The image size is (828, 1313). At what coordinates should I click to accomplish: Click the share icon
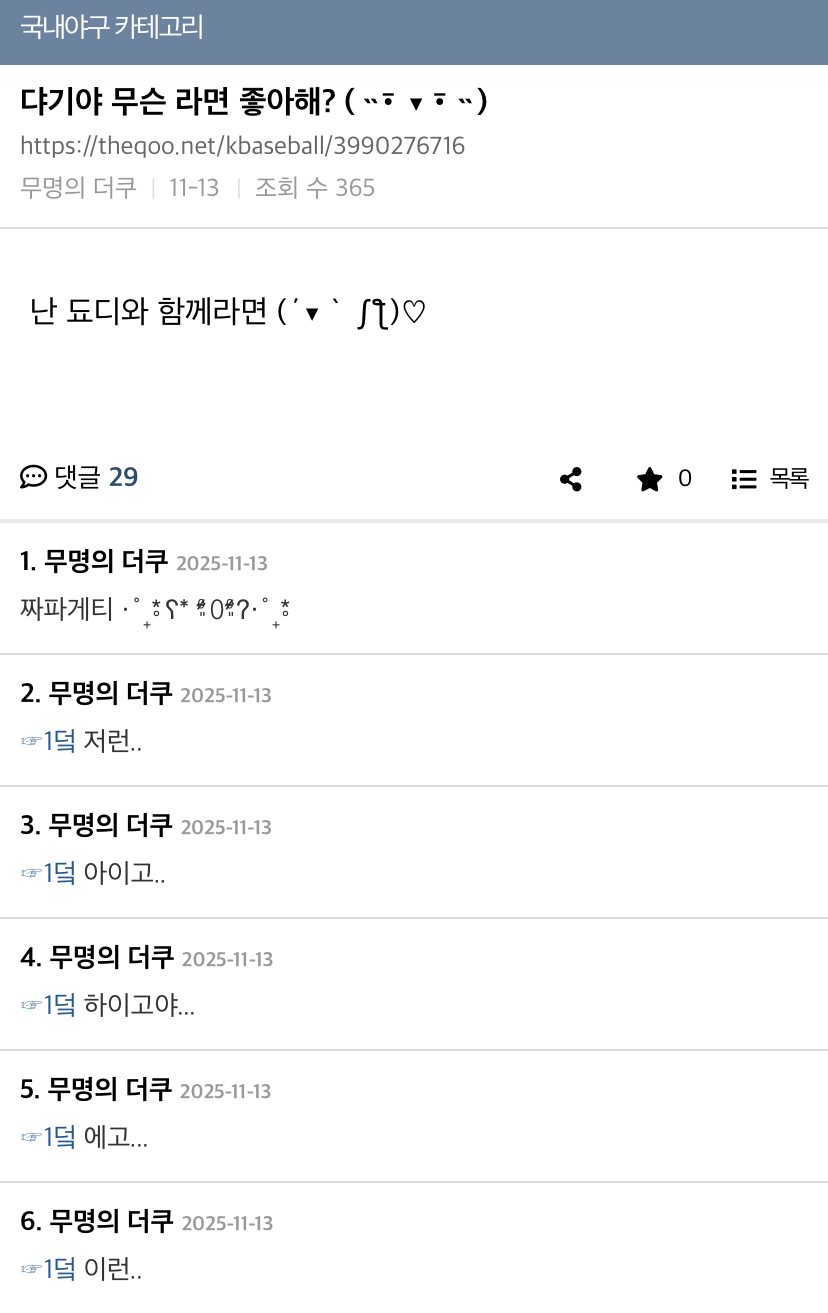(571, 480)
